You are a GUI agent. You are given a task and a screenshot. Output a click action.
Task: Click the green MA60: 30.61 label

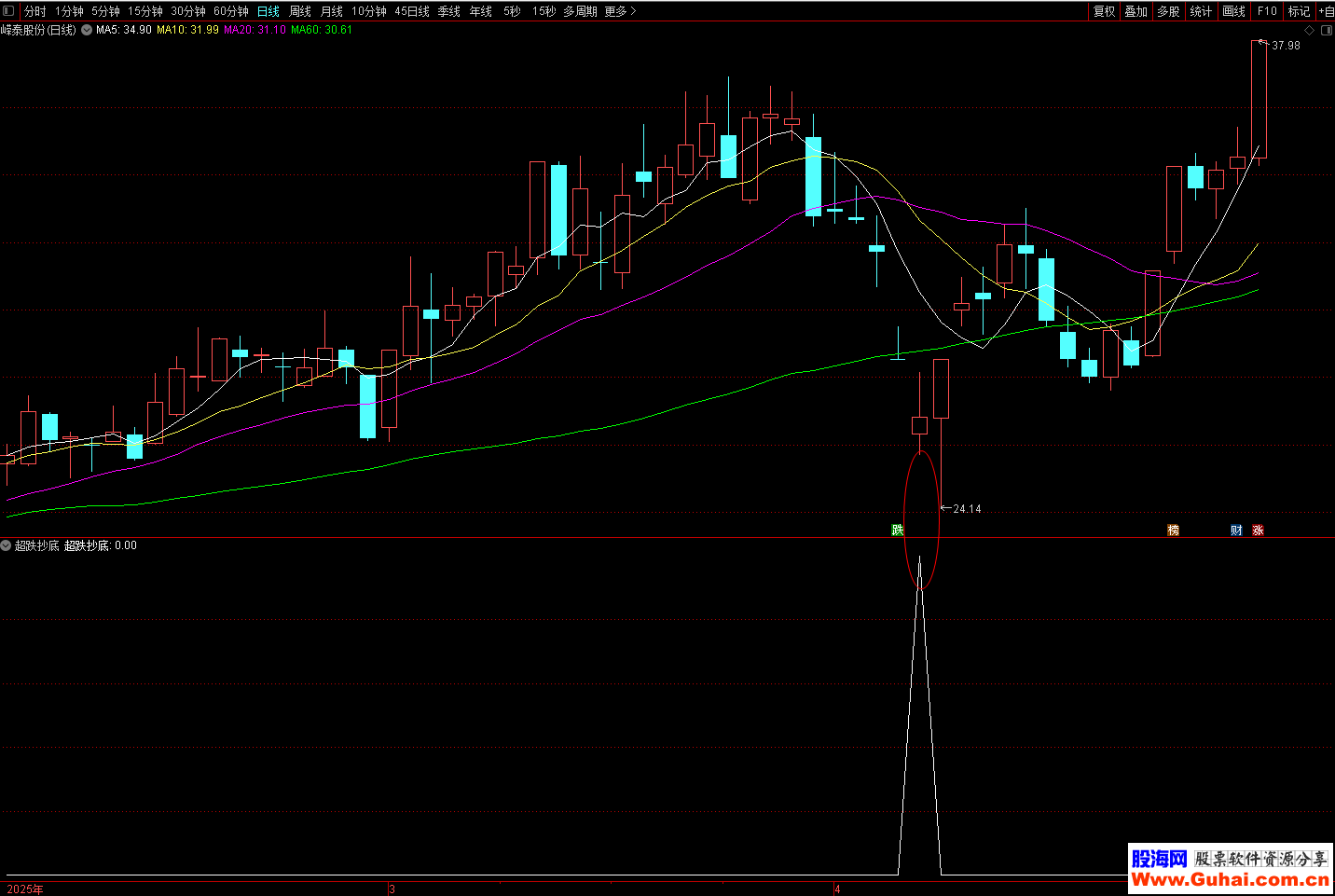(x=322, y=30)
